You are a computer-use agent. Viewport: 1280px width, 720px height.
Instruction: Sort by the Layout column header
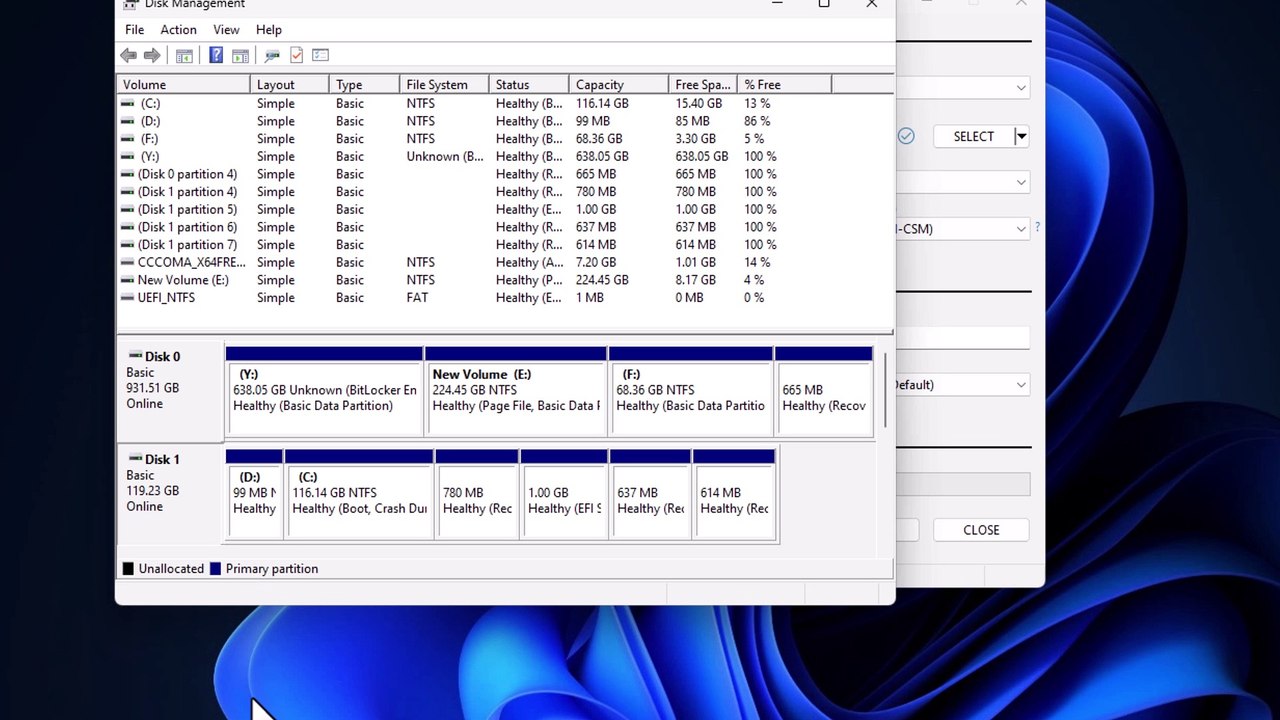point(290,85)
